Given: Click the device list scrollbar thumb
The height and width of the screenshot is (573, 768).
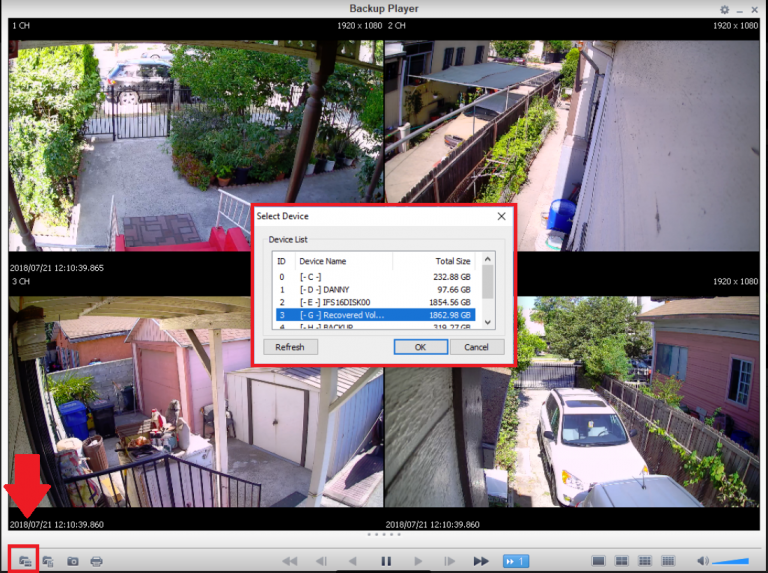Looking at the screenshot, I should click(487, 282).
